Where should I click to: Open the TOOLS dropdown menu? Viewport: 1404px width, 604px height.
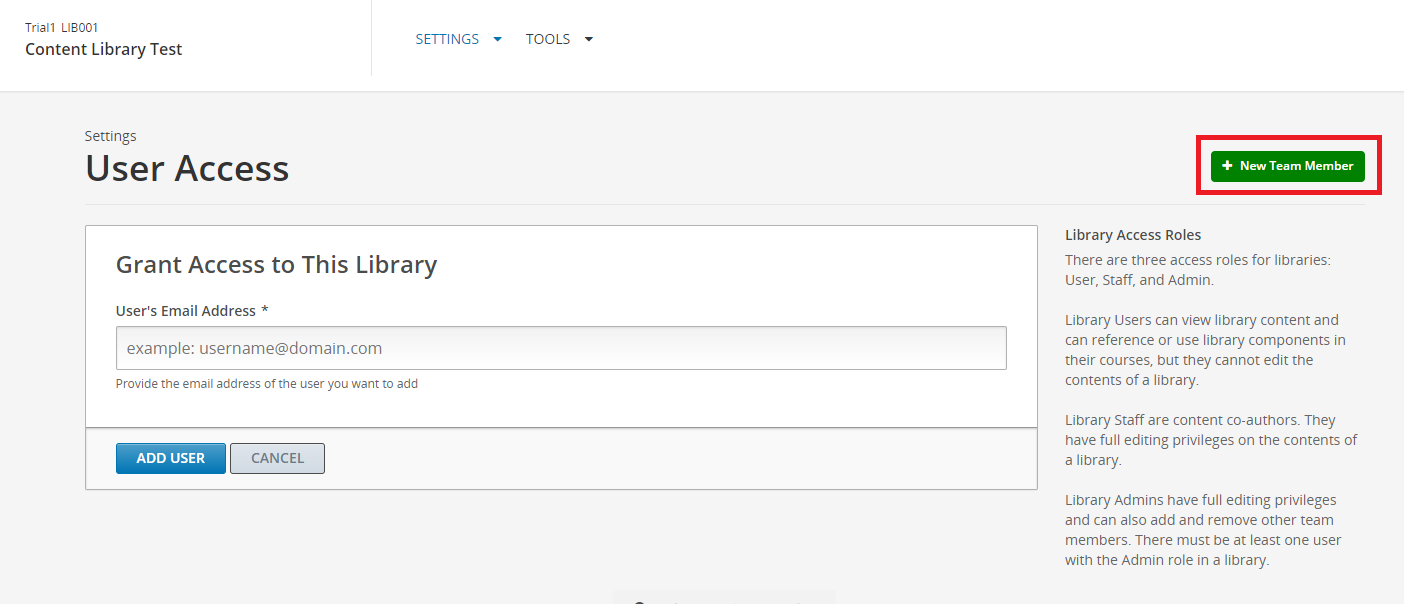click(x=548, y=39)
